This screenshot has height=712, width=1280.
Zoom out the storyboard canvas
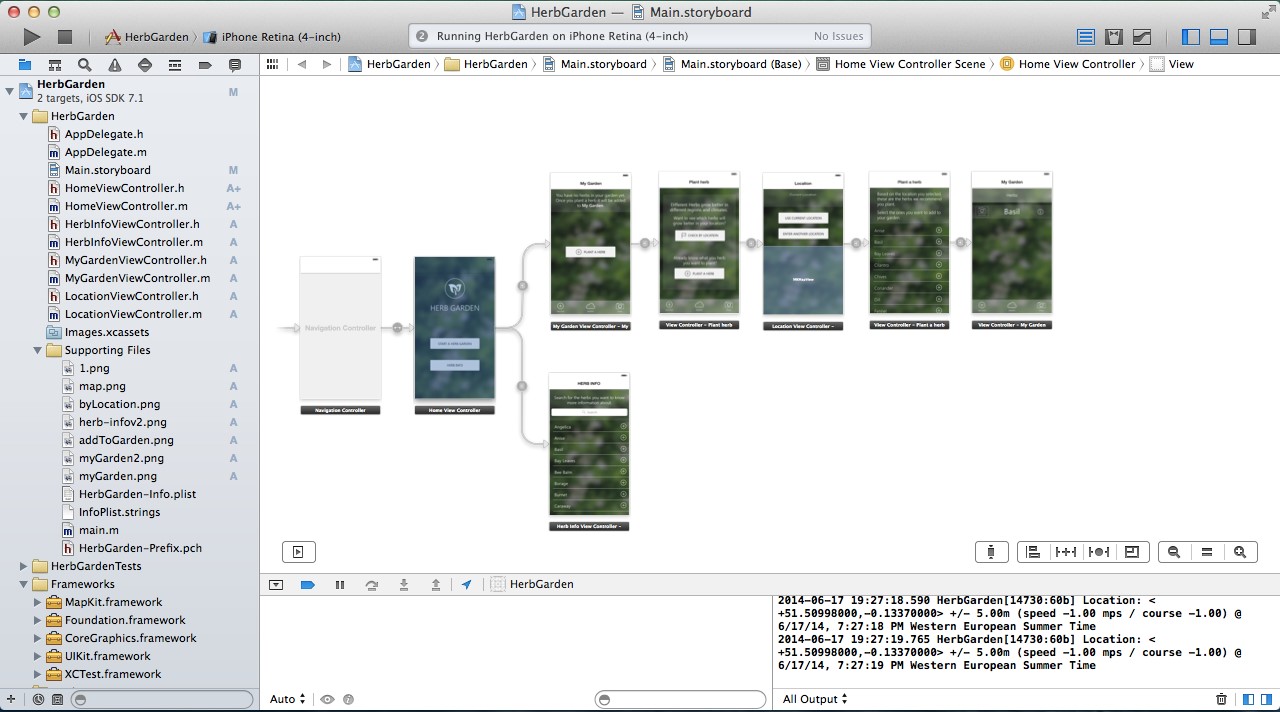tap(1174, 552)
